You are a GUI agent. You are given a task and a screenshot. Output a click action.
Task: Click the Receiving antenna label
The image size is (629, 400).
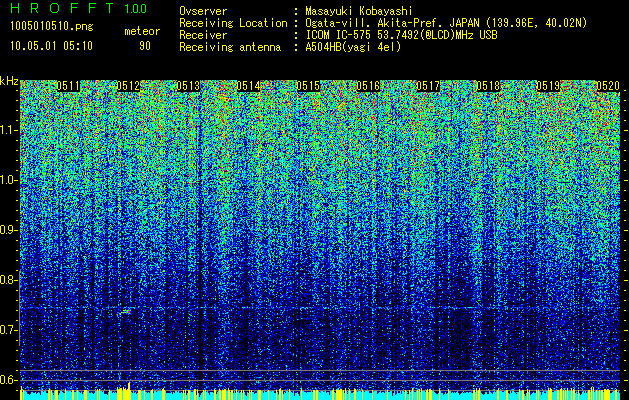230,47
